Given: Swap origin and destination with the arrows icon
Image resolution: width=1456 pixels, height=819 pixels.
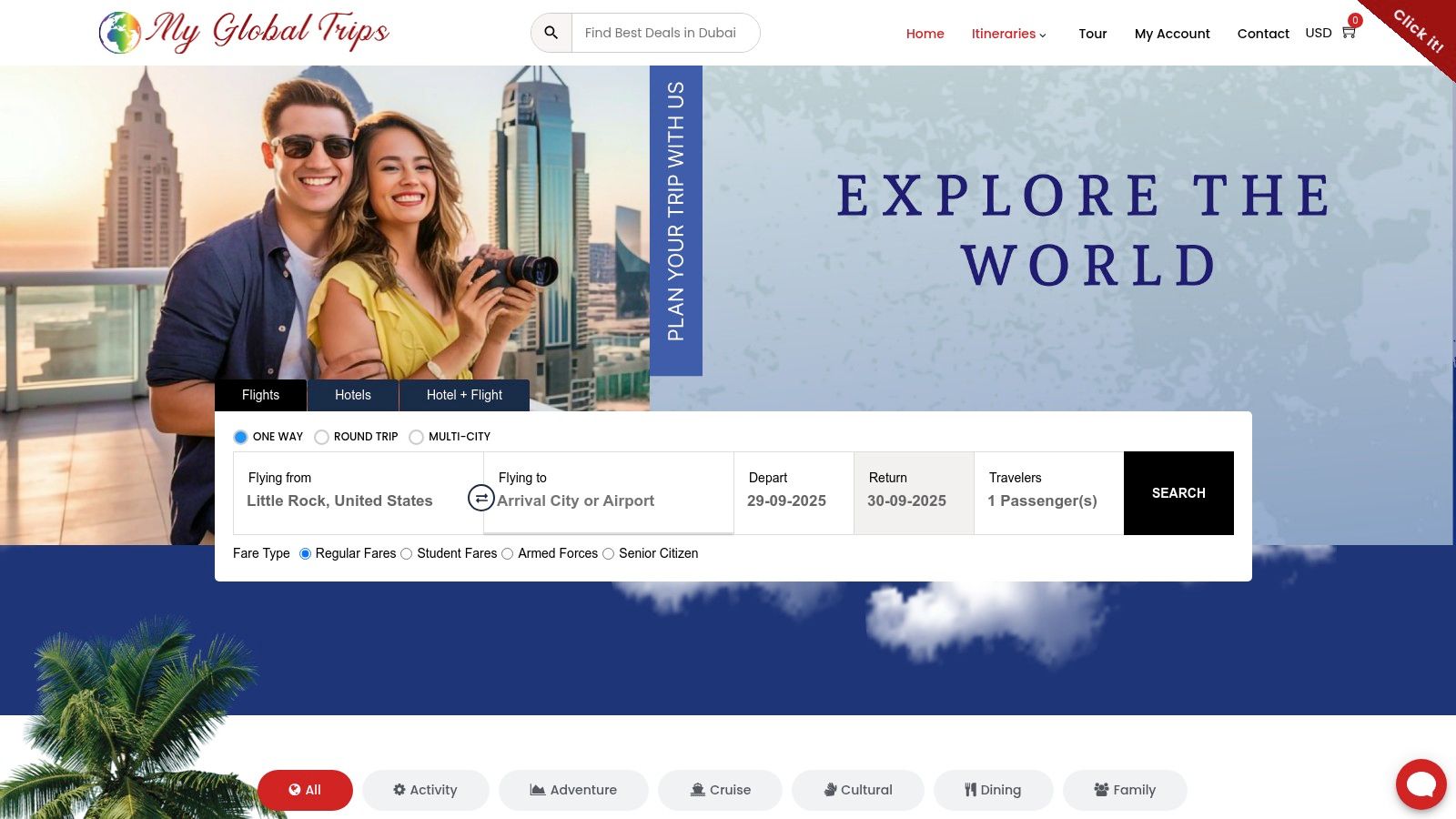Looking at the screenshot, I should 480,498.
